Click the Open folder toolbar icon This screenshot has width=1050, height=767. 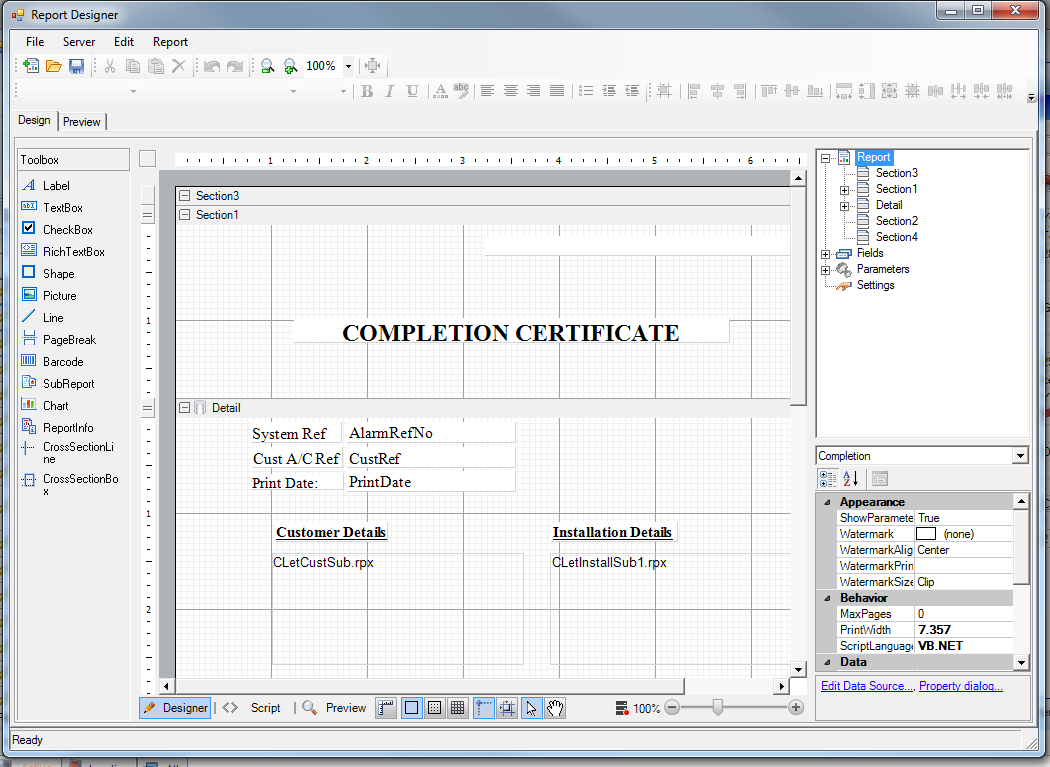pos(54,66)
